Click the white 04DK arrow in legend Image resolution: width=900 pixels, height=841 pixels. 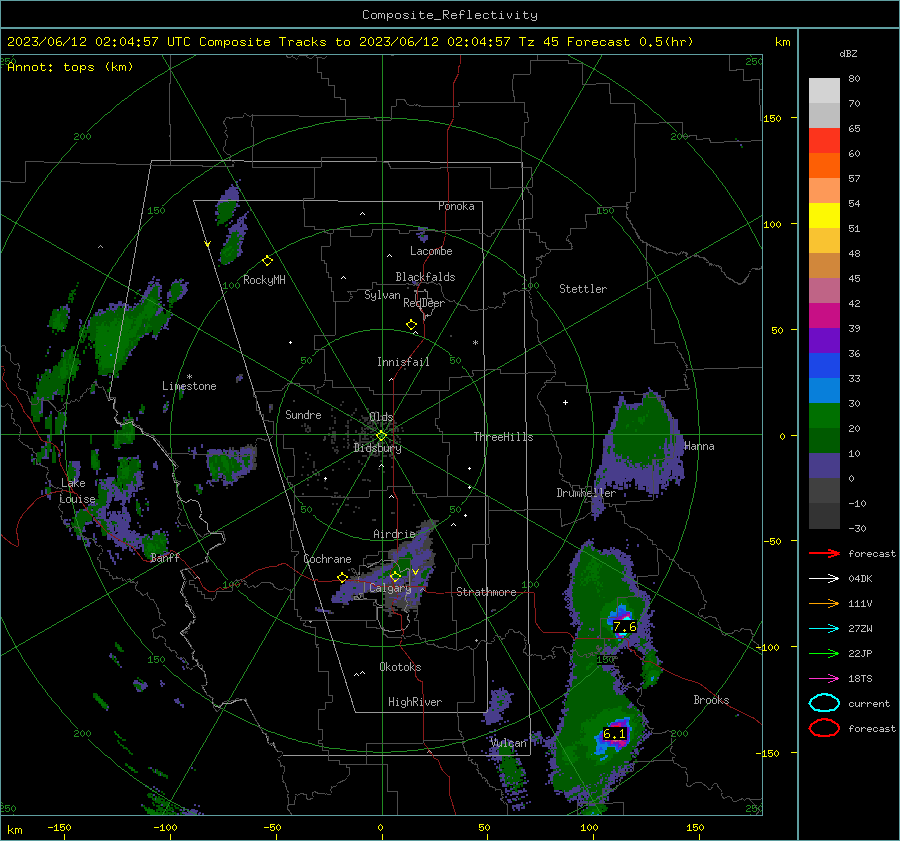824,579
